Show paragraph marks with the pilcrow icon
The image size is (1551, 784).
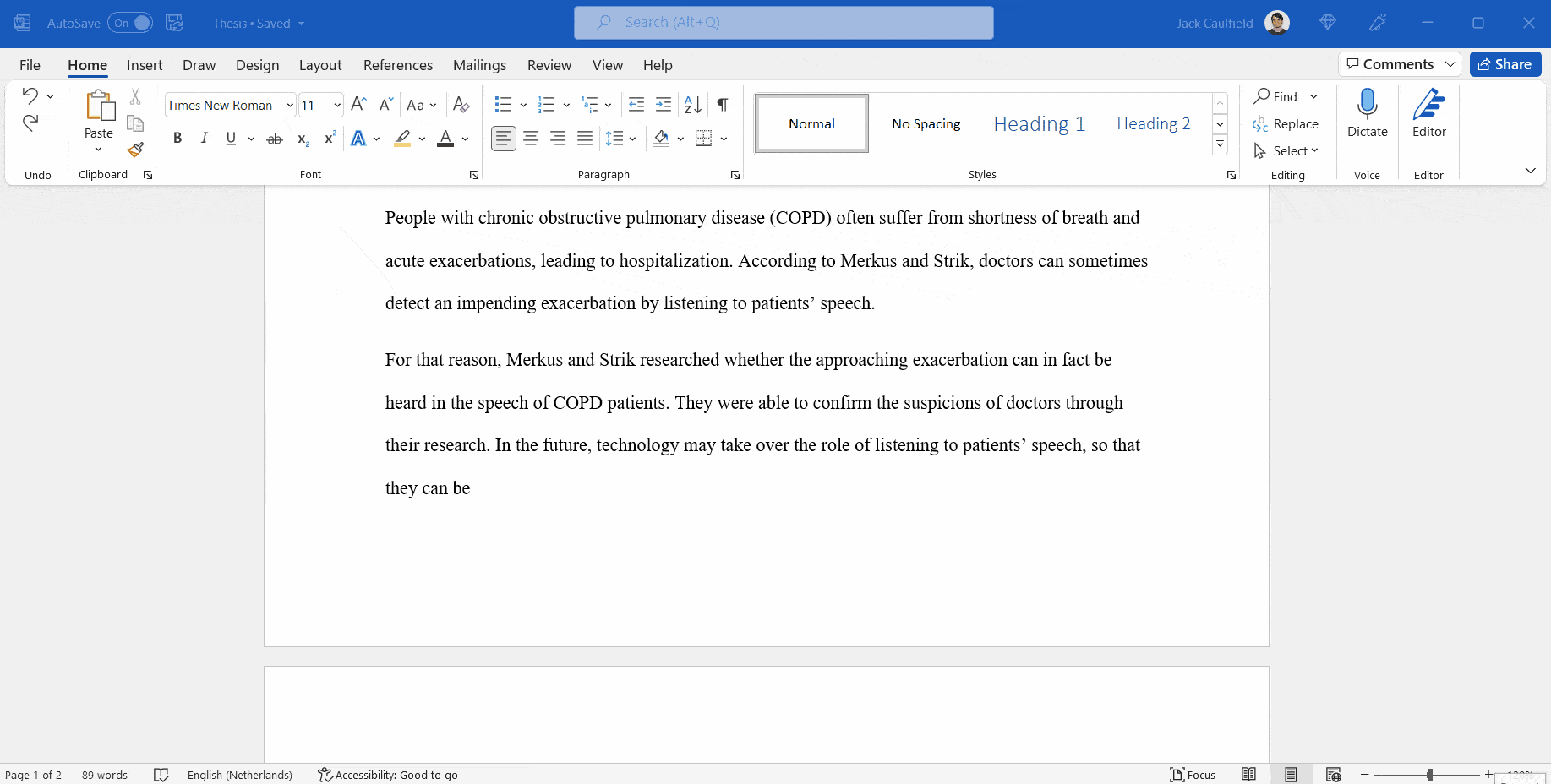[721, 104]
